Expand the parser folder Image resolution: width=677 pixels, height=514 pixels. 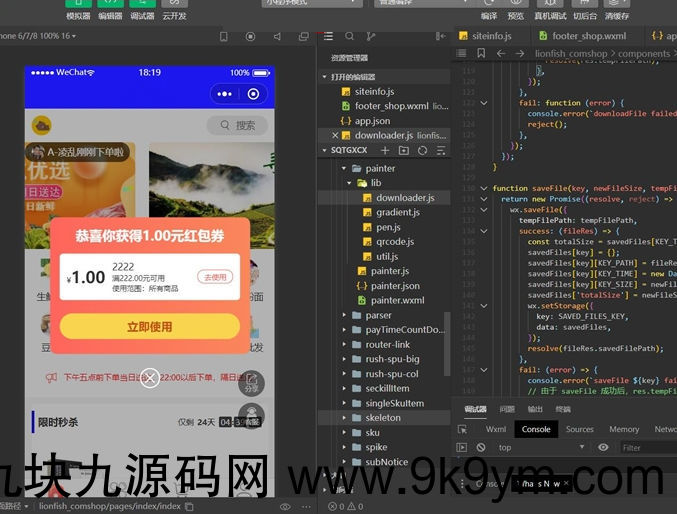(344, 314)
